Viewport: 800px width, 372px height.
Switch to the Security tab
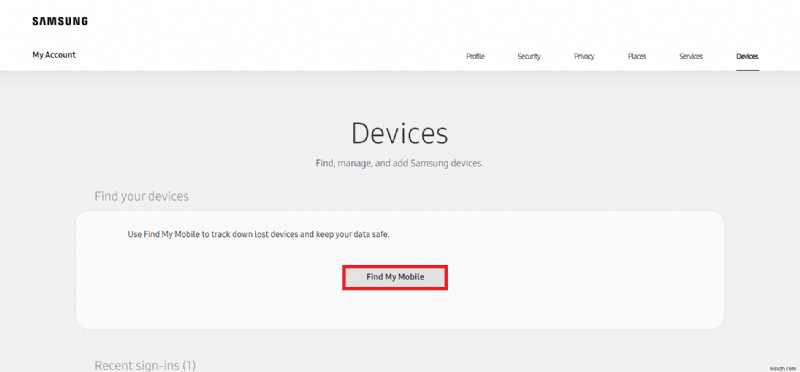click(529, 57)
